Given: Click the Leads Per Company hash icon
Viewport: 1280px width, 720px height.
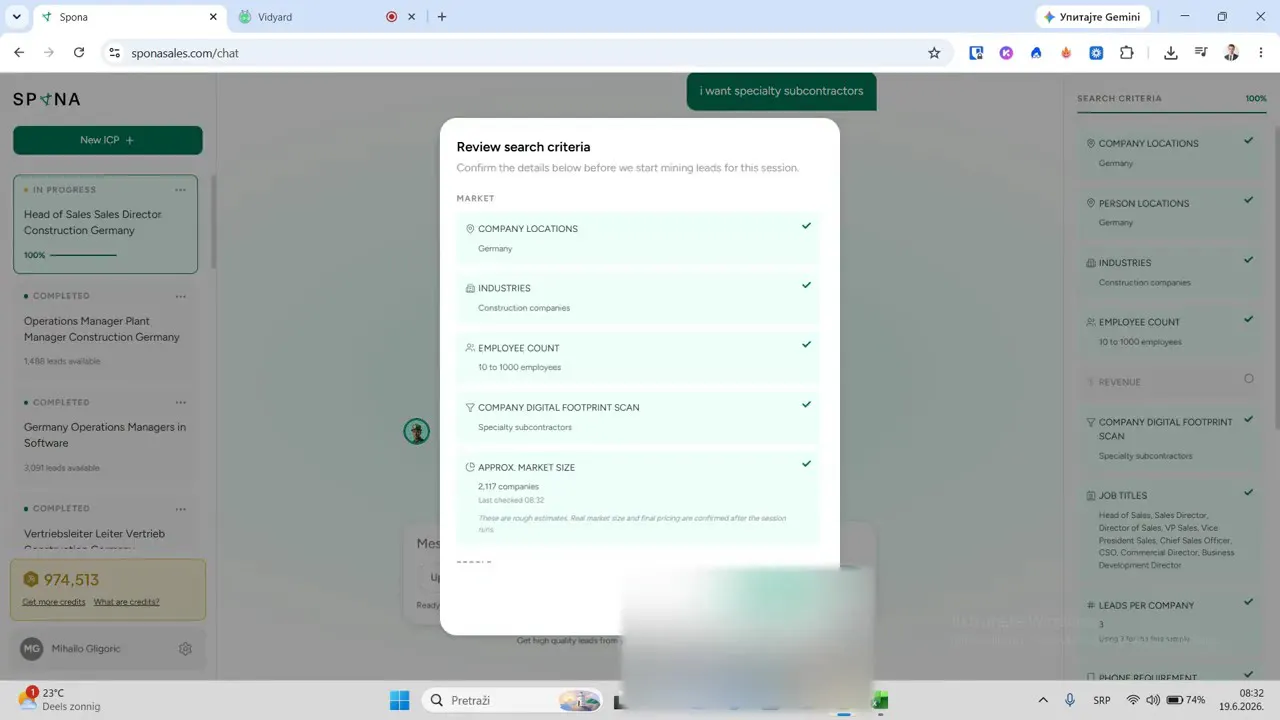Looking at the screenshot, I should coord(1091,606).
